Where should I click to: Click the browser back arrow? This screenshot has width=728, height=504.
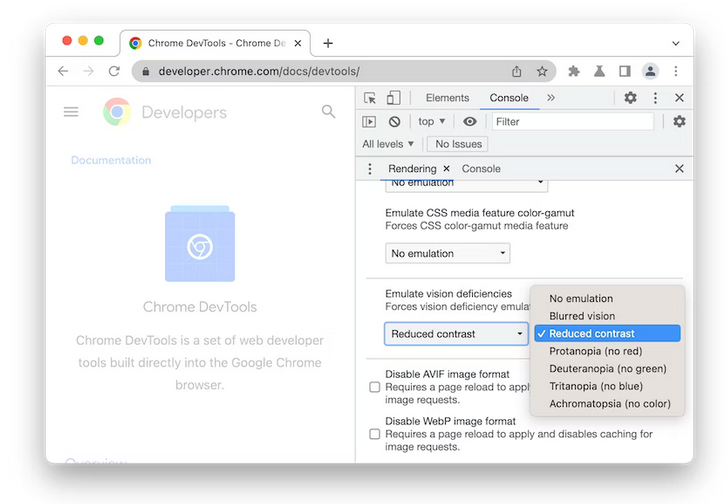63,71
